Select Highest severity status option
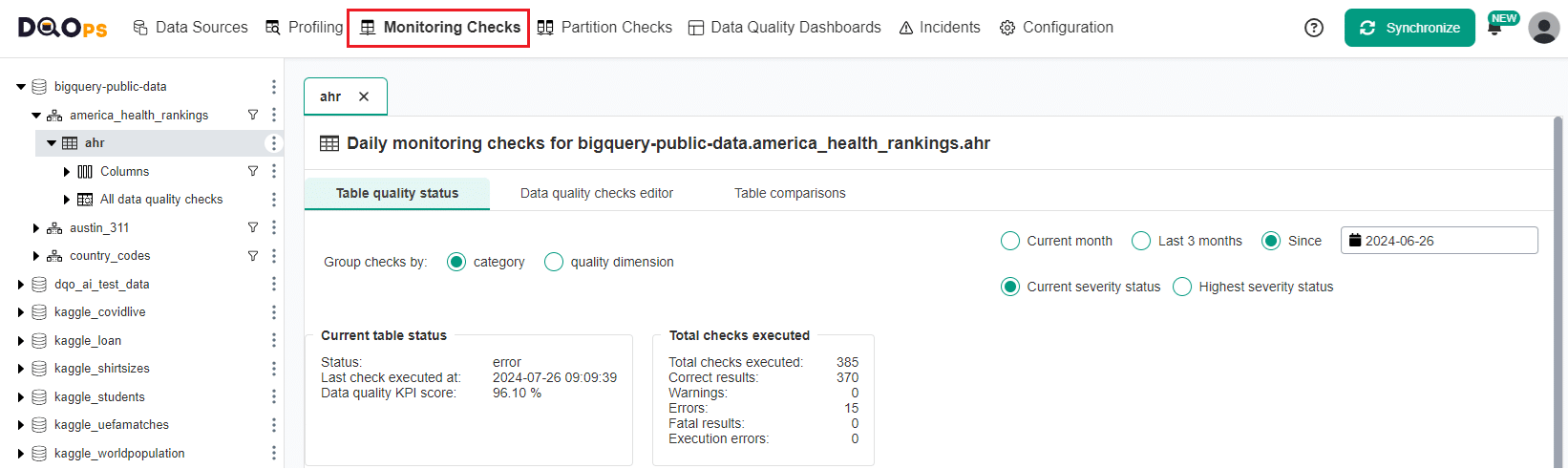The image size is (1568, 469). pos(1182,287)
